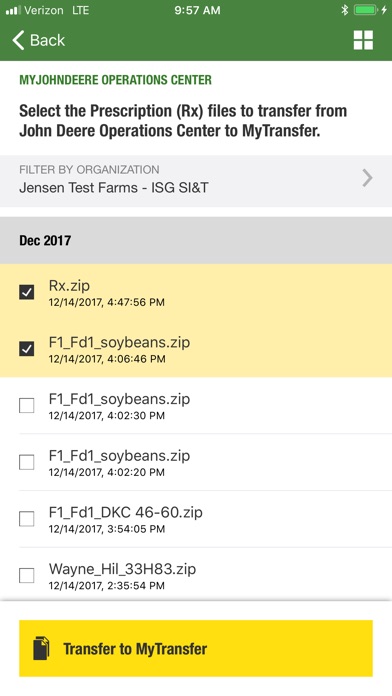The width and height of the screenshot is (392, 696).
Task: Click the document icon on Transfer button
Action: pyautogui.click(x=41, y=648)
